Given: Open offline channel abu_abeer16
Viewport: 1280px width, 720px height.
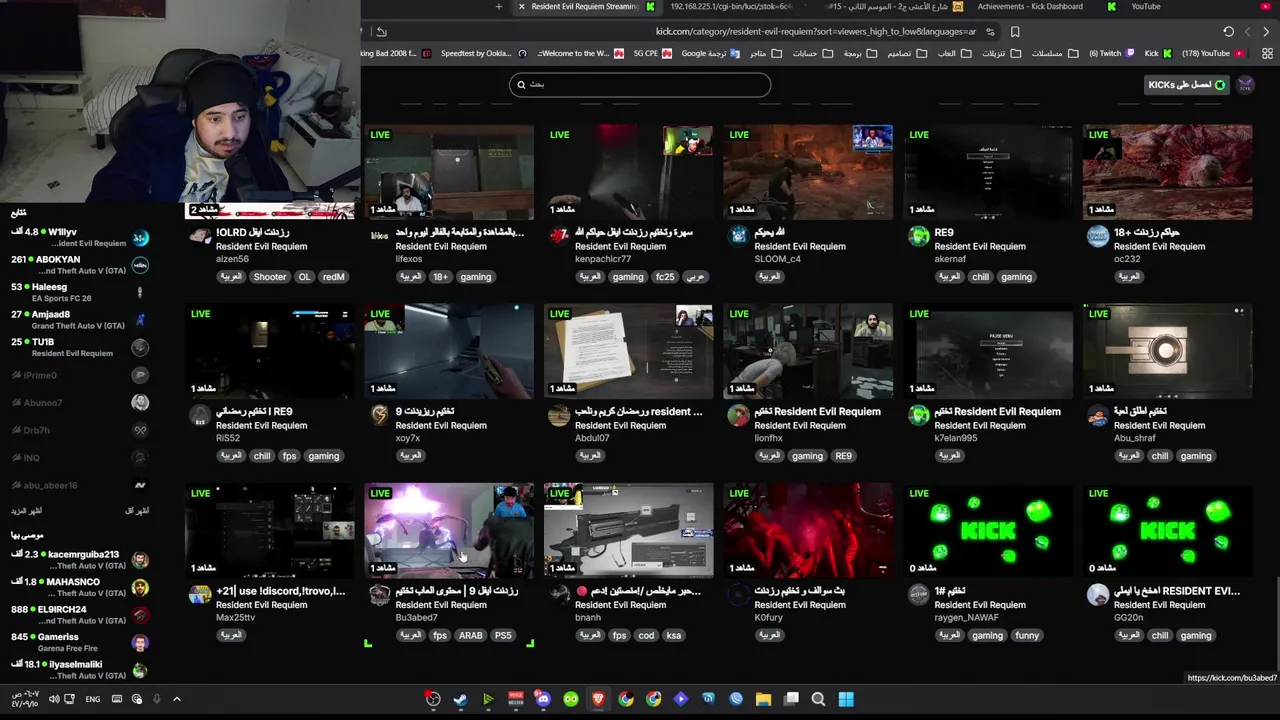Looking at the screenshot, I should [x=80, y=485].
